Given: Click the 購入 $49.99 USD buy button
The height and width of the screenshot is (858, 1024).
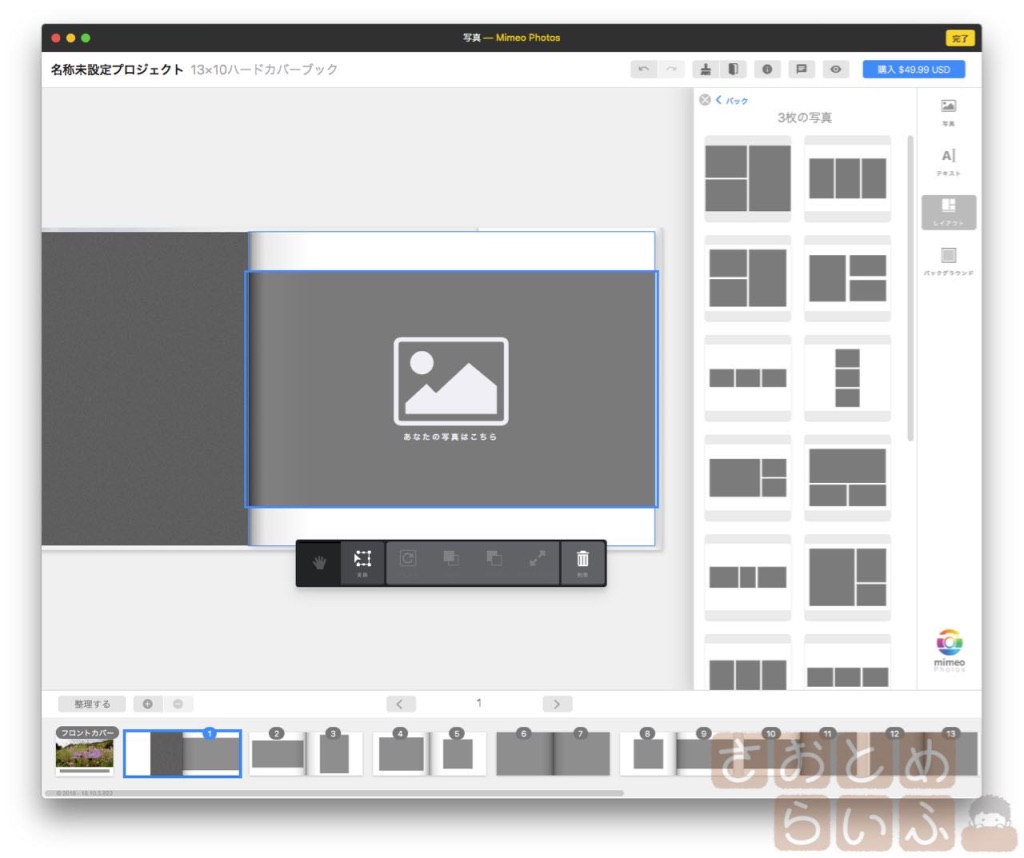Looking at the screenshot, I should 913,69.
